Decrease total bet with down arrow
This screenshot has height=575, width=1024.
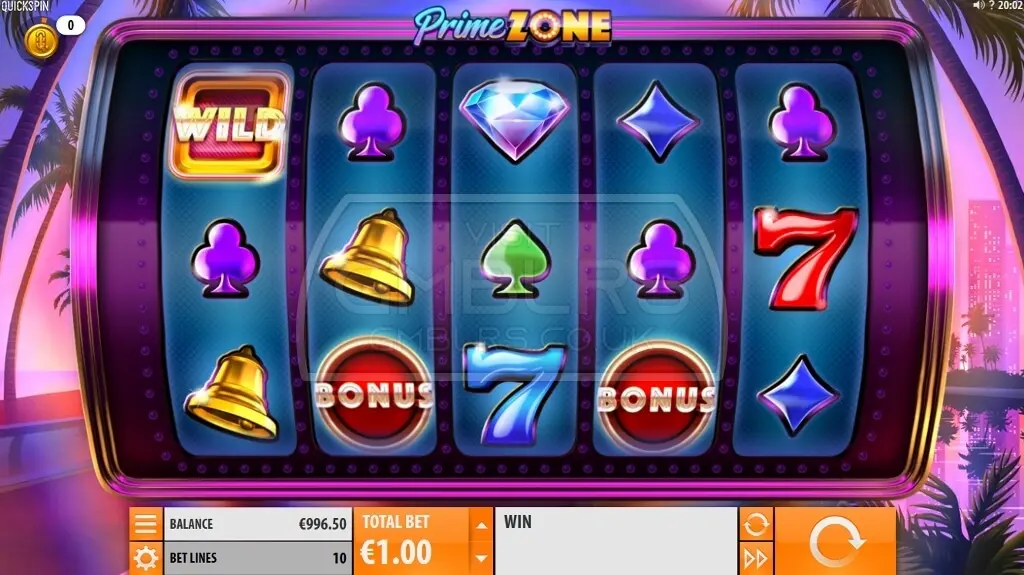click(x=481, y=559)
